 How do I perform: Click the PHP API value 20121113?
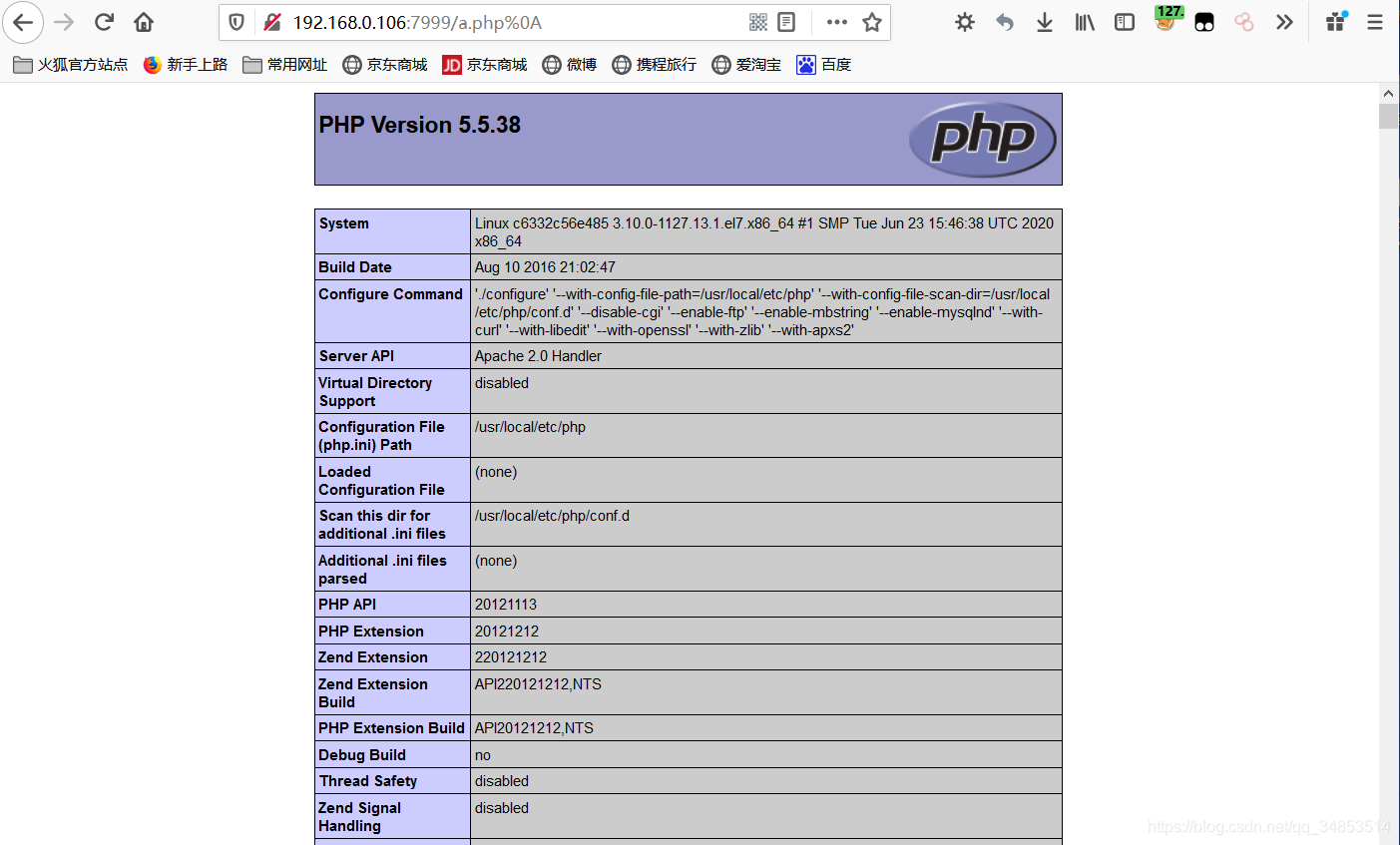click(506, 605)
